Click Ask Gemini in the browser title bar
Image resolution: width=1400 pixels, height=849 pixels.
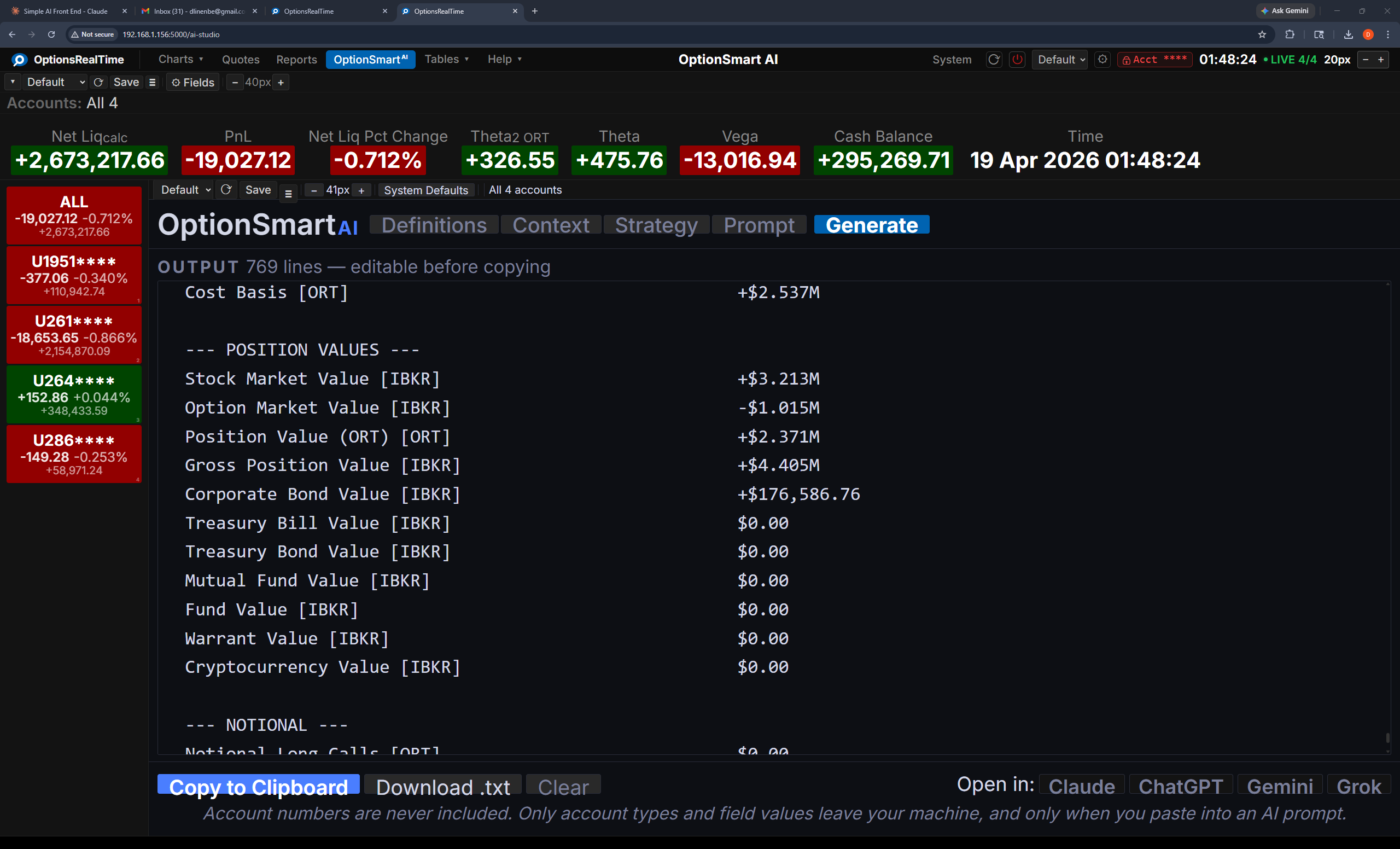click(x=1285, y=11)
